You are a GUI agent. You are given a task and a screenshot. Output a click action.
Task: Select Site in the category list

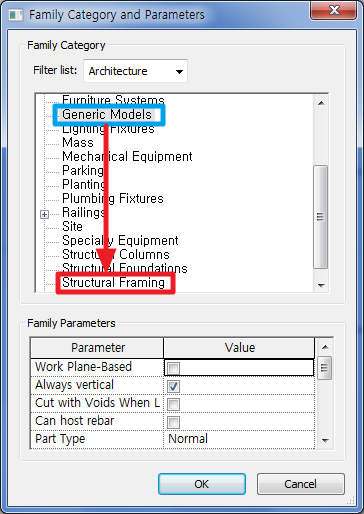click(72, 227)
